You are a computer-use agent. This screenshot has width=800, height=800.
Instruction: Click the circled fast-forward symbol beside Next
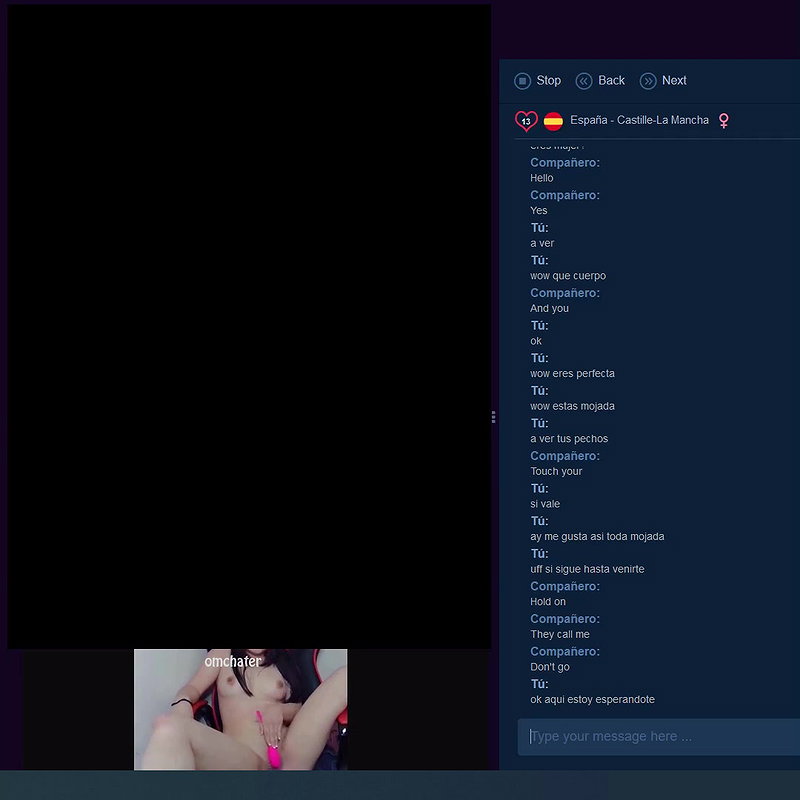(x=648, y=81)
